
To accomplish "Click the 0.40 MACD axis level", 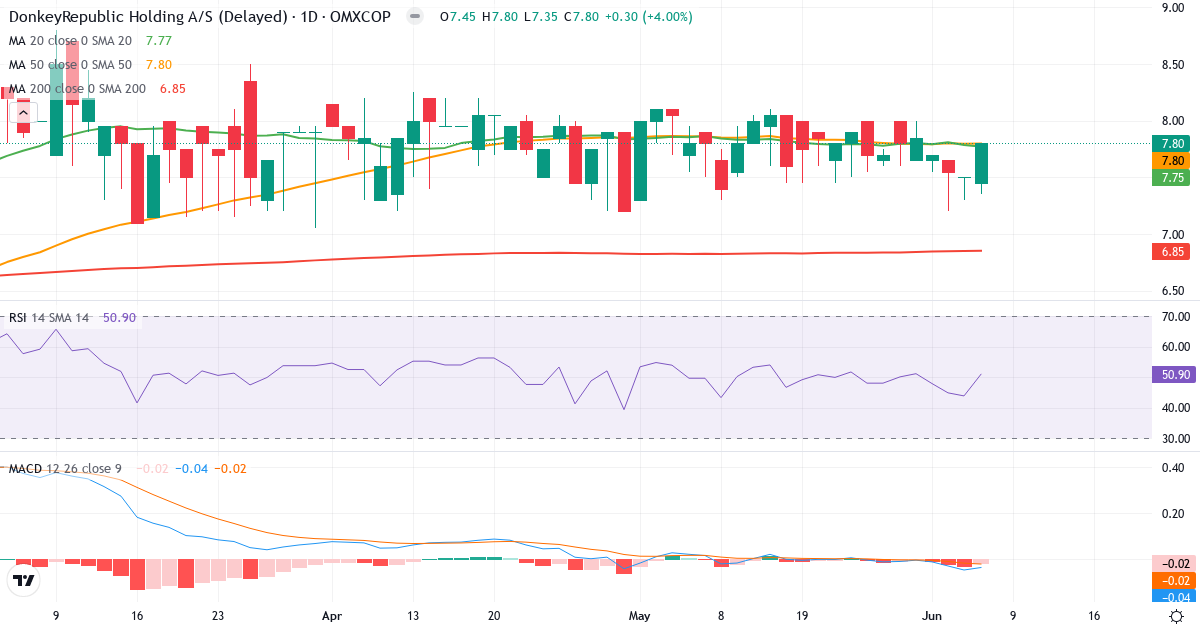I will pos(1174,468).
